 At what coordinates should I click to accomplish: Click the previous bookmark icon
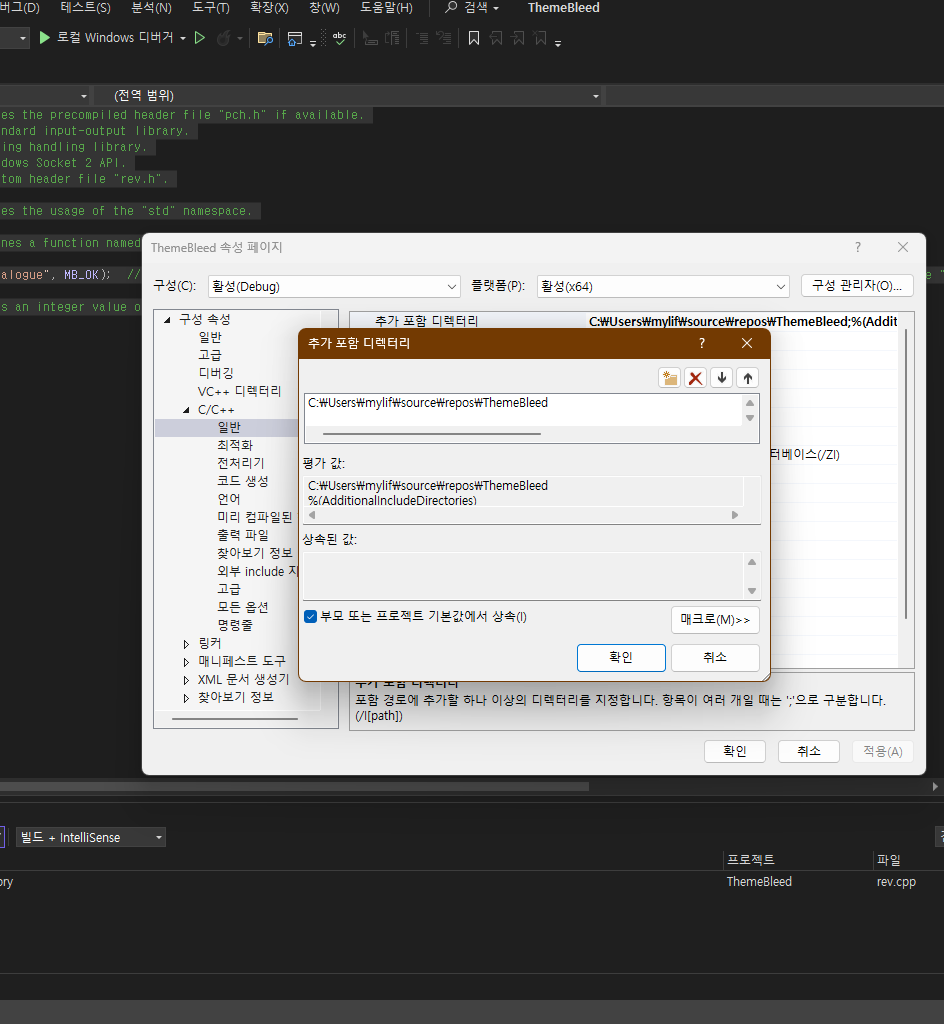pos(496,39)
